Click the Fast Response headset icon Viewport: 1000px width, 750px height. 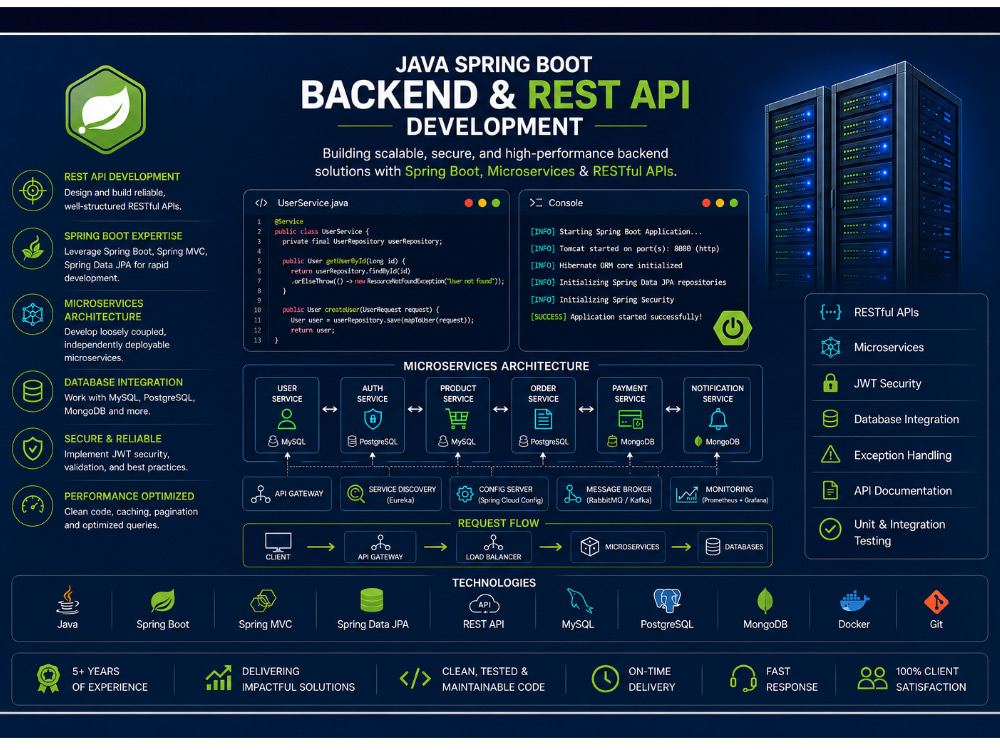pos(743,678)
